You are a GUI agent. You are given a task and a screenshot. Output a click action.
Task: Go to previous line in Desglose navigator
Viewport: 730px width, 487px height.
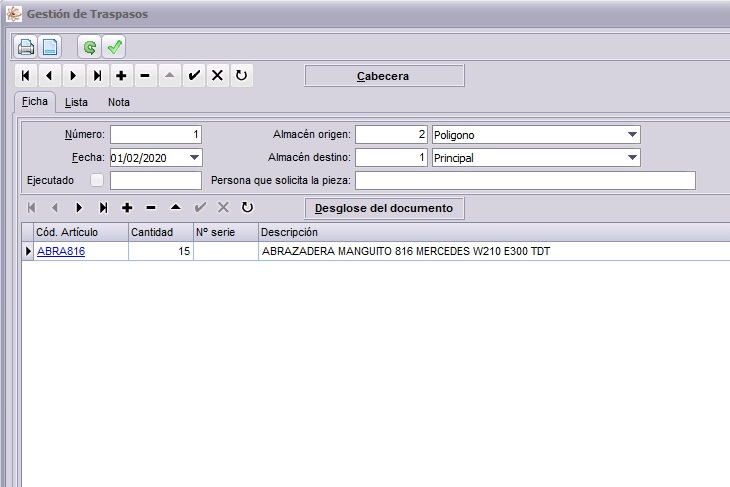[x=55, y=208]
